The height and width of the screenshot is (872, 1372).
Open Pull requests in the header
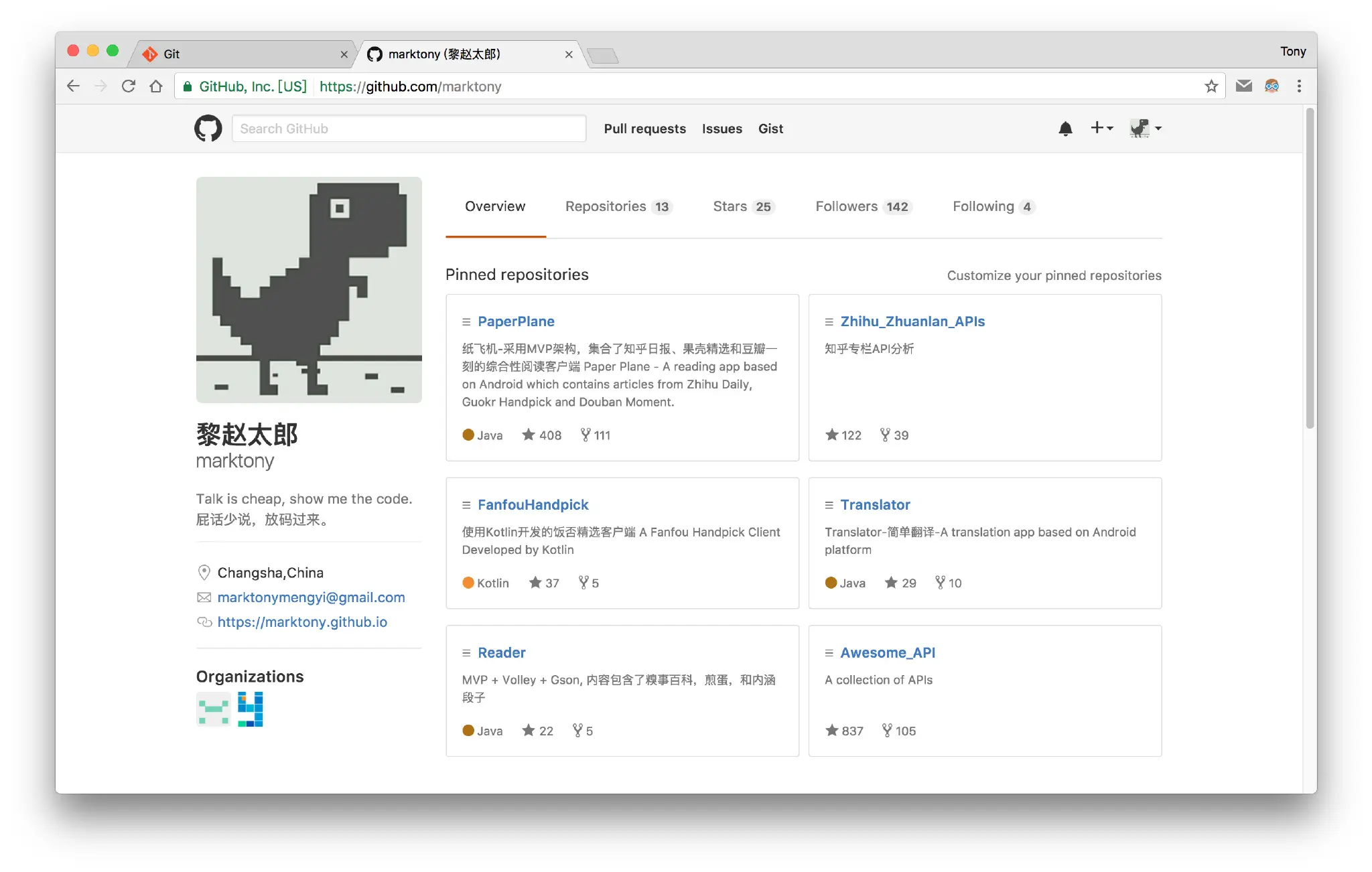pyautogui.click(x=644, y=129)
